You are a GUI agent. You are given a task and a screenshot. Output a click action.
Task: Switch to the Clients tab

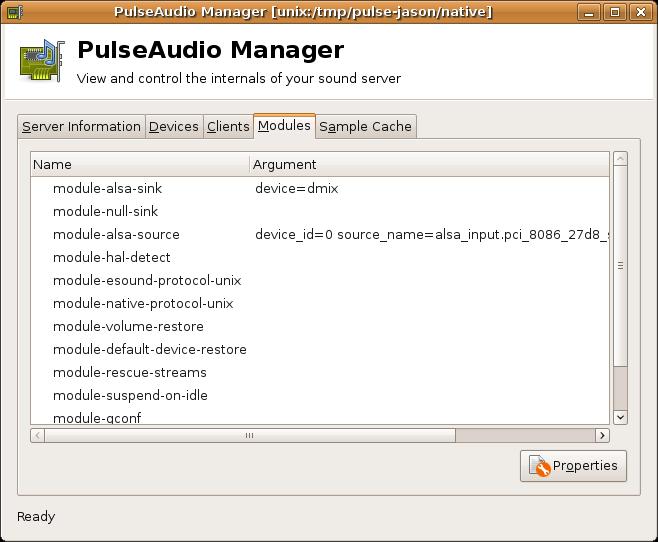point(228,126)
